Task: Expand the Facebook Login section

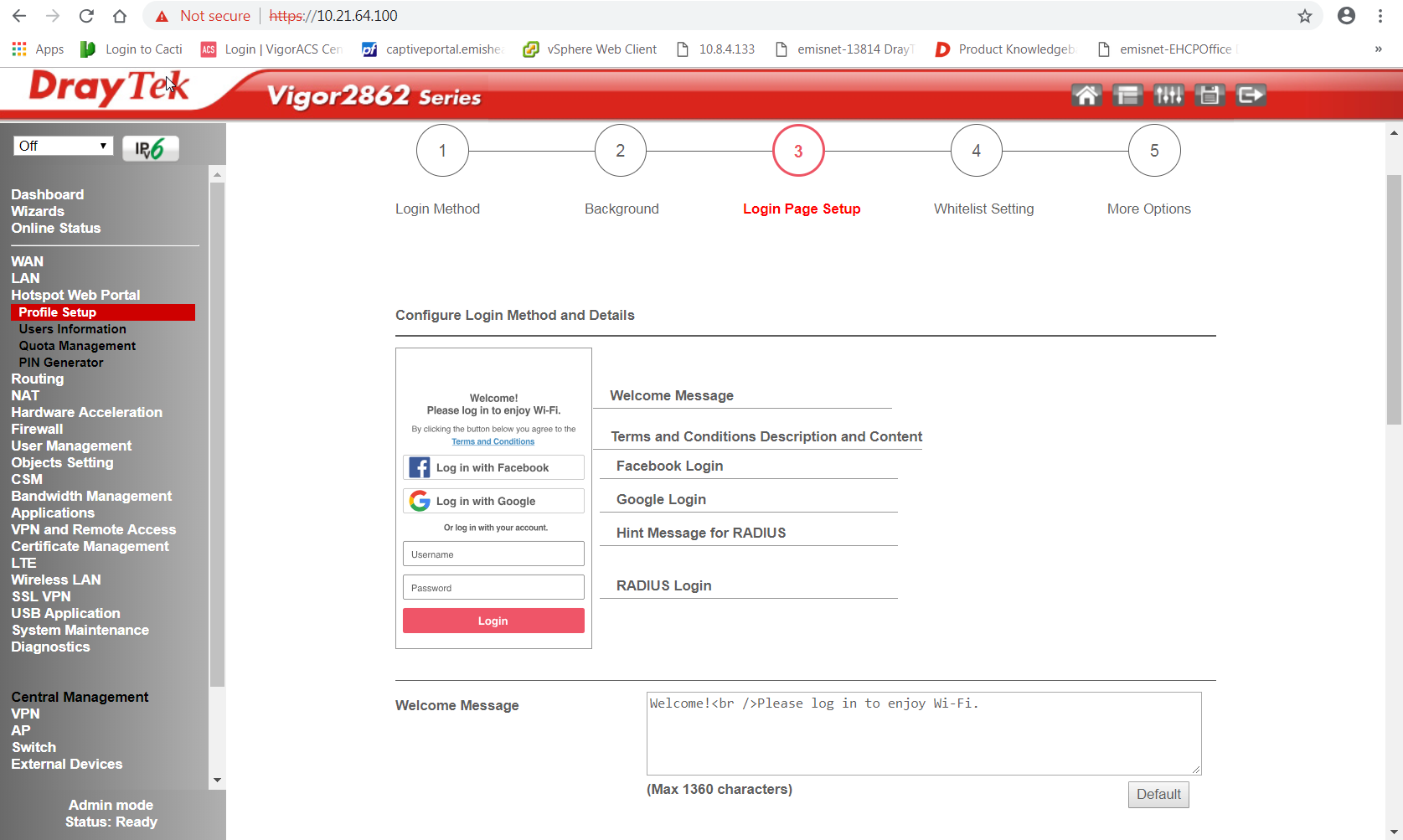Action: 669,466
